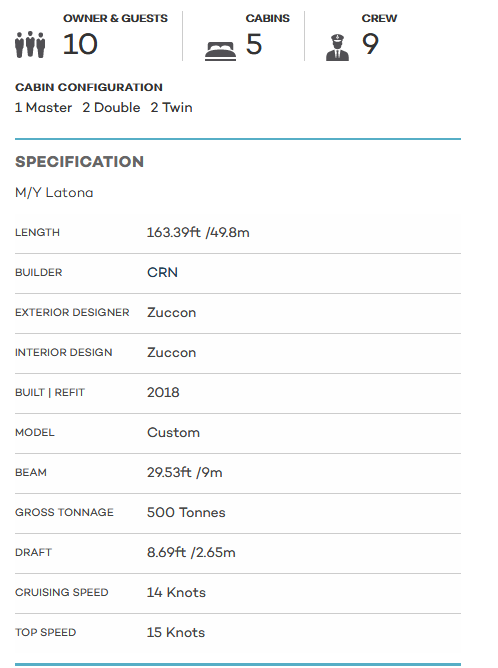This screenshot has width=498, height=668.
Task: Click the Cabin Configuration heading
Action: coord(89,87)
